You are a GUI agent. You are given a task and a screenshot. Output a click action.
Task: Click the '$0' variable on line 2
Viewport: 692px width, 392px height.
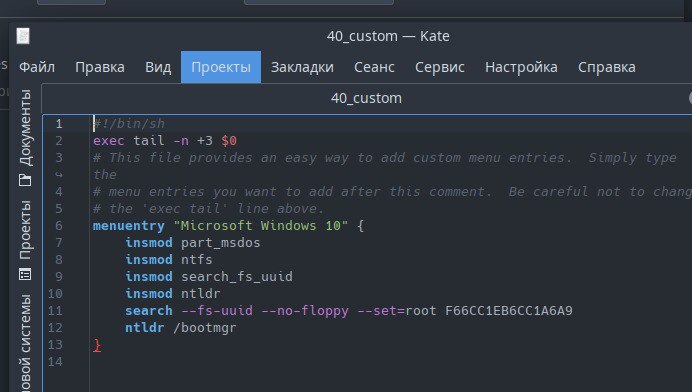tap(229, 141)
